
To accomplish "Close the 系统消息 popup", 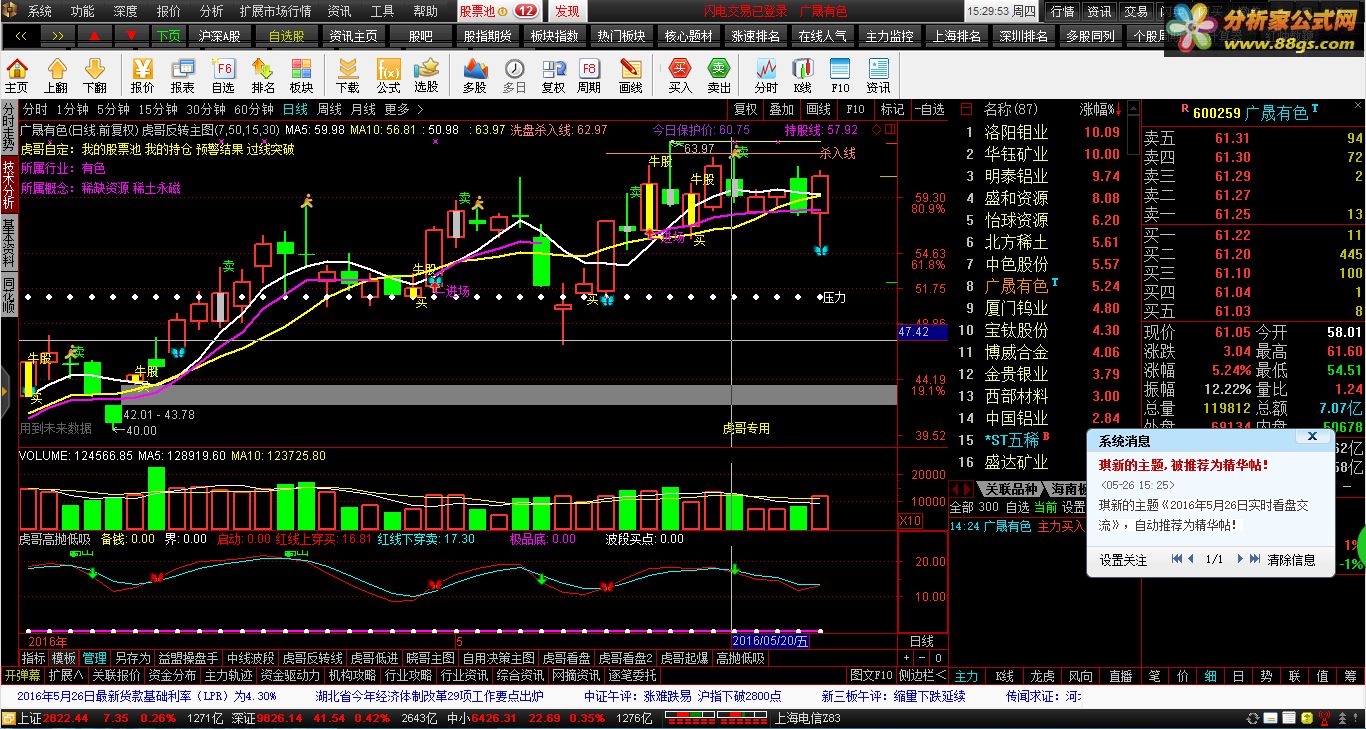I will (x=1312, y=437).
